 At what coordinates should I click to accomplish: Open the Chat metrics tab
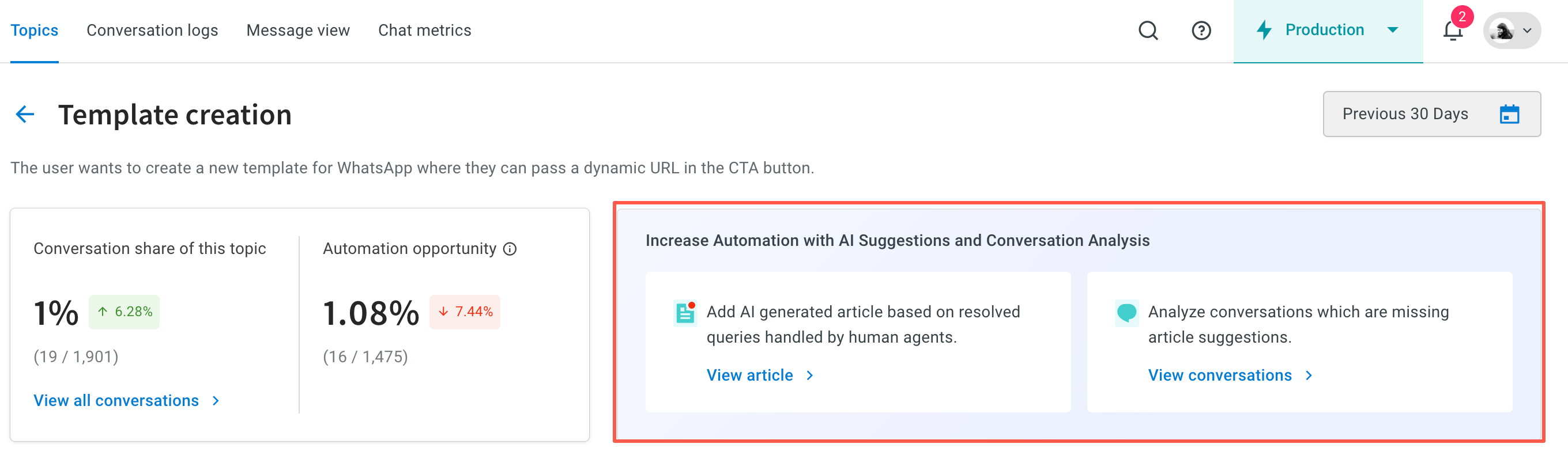(425, 31)
